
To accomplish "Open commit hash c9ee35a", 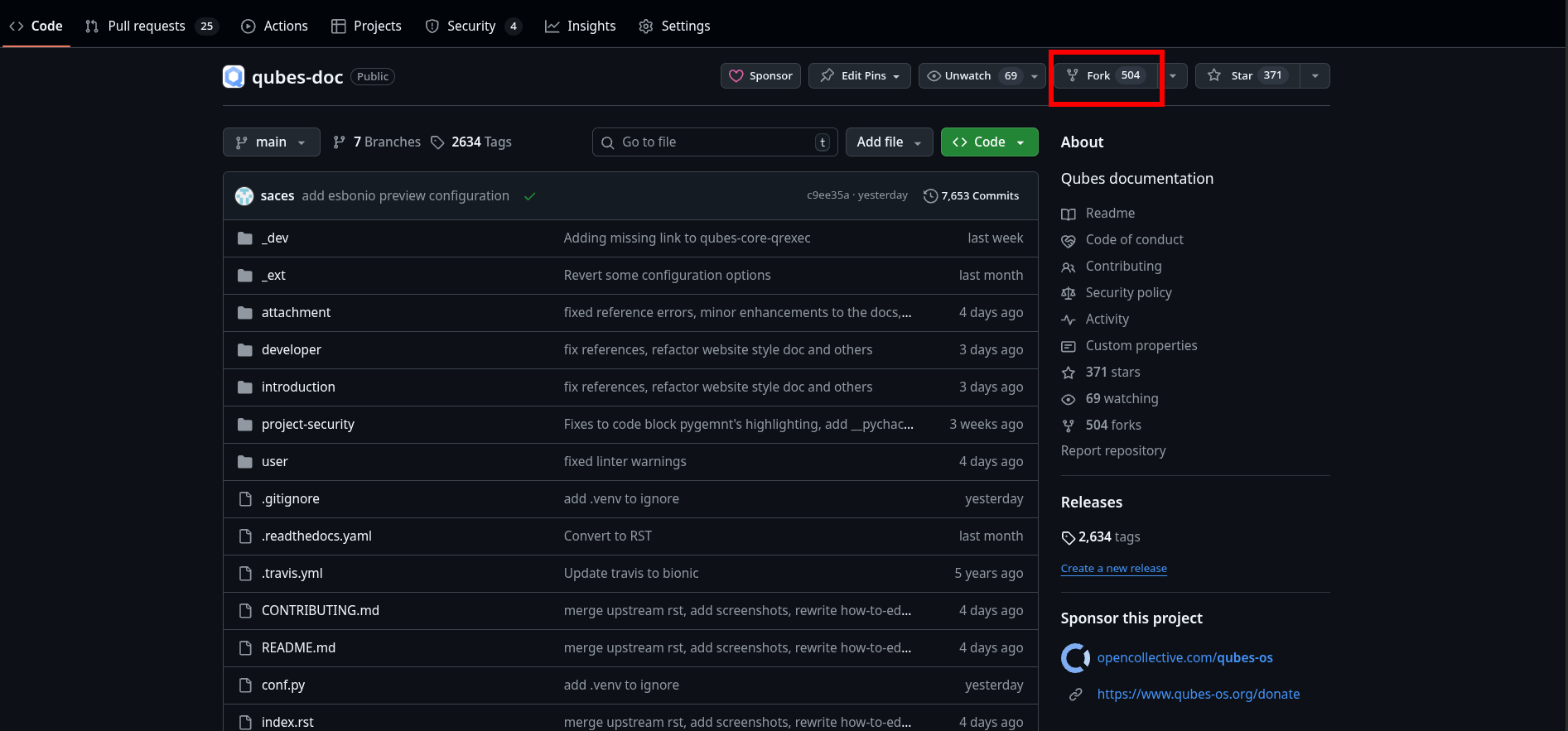I will pyautogui.click(x=827, y=195).
